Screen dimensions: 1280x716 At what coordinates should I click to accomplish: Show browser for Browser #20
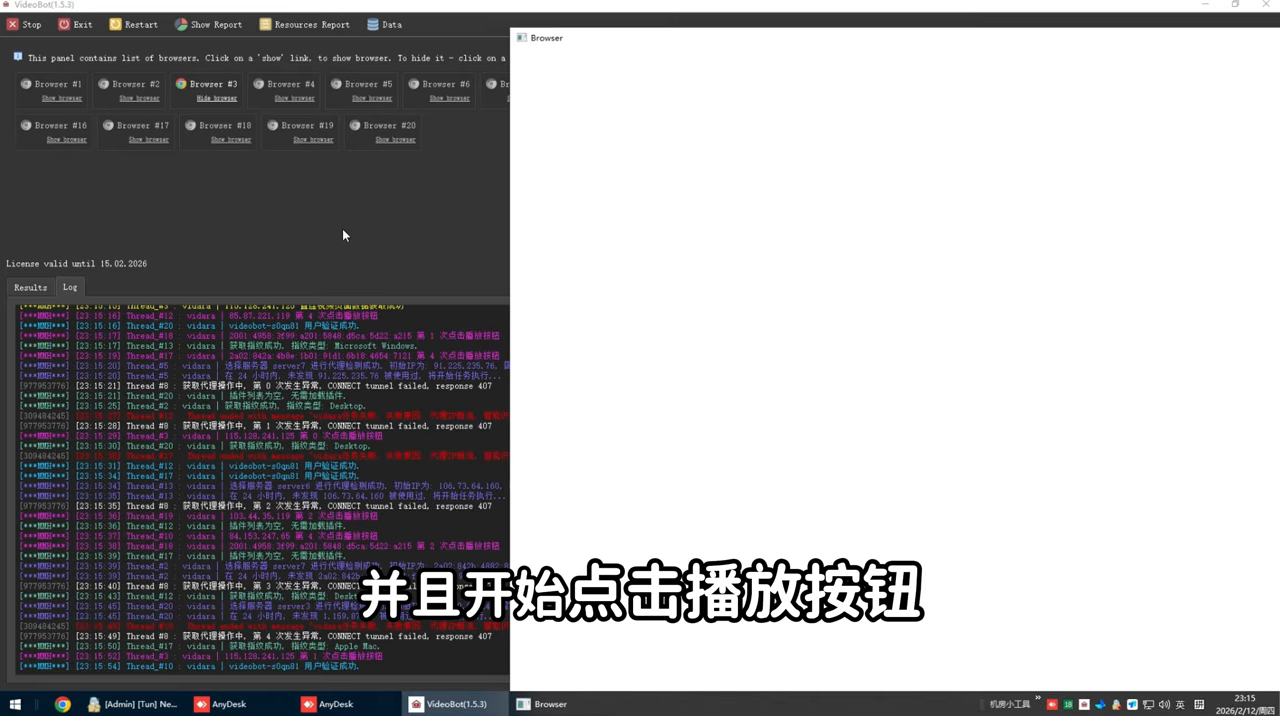[x=395, y=139]
